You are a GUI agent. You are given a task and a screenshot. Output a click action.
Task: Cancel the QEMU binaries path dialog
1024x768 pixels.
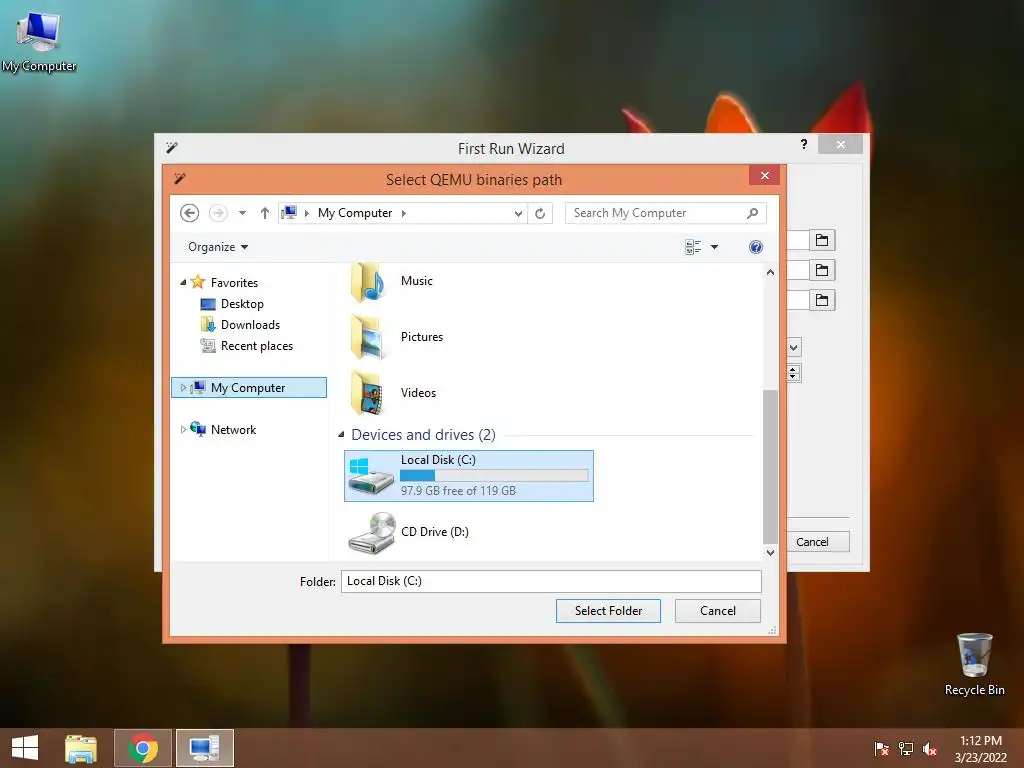click(x=718, y=611)
